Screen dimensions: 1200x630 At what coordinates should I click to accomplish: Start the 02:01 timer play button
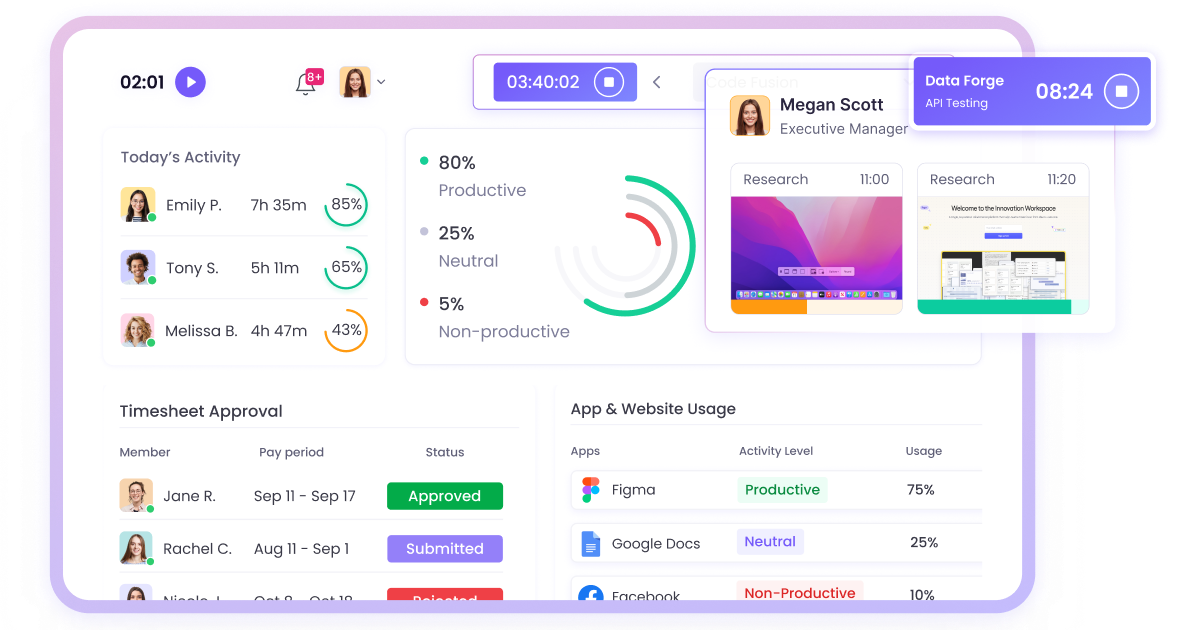pyautogui.click(x=190, y=82)
